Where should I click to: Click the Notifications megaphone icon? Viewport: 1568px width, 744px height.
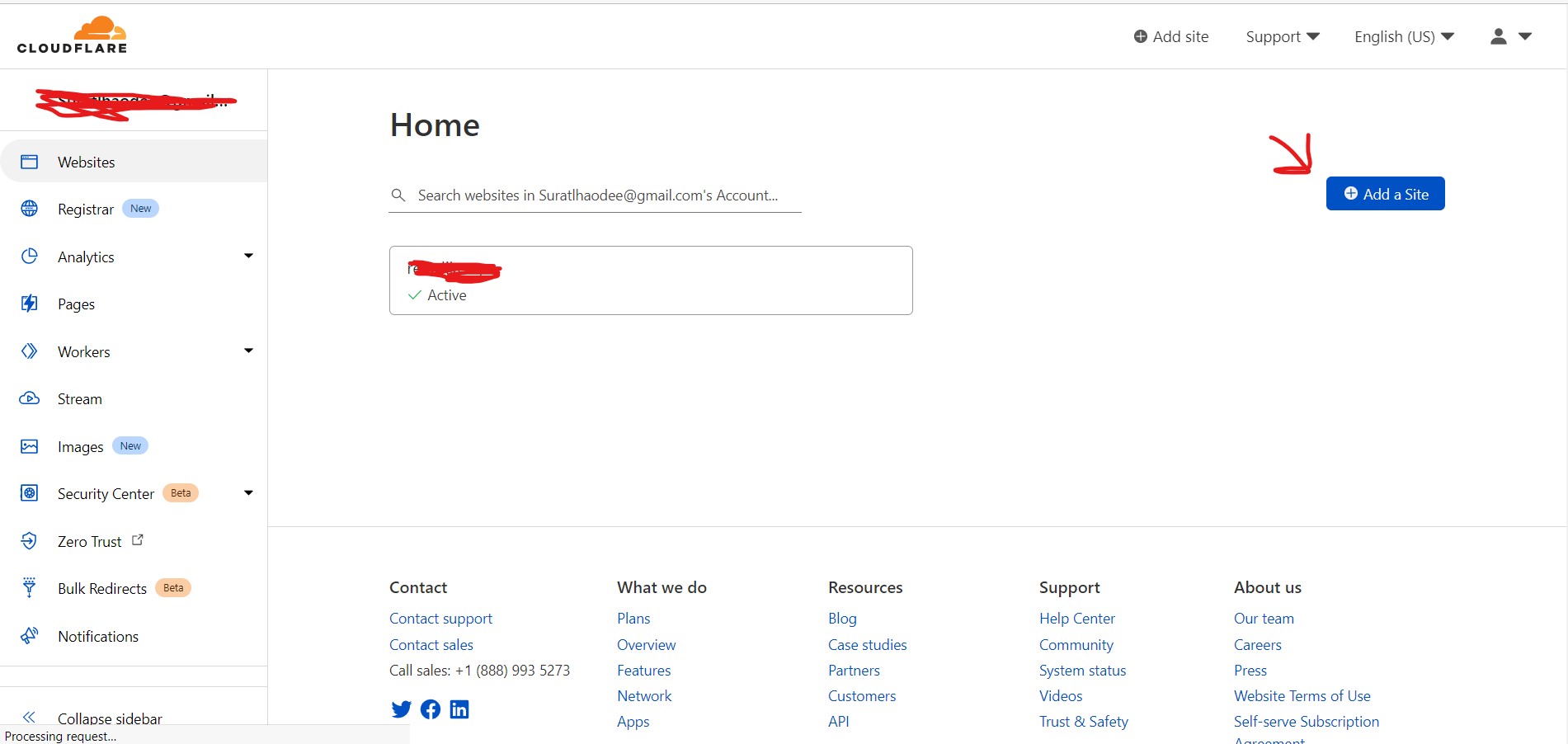[30, 635]
